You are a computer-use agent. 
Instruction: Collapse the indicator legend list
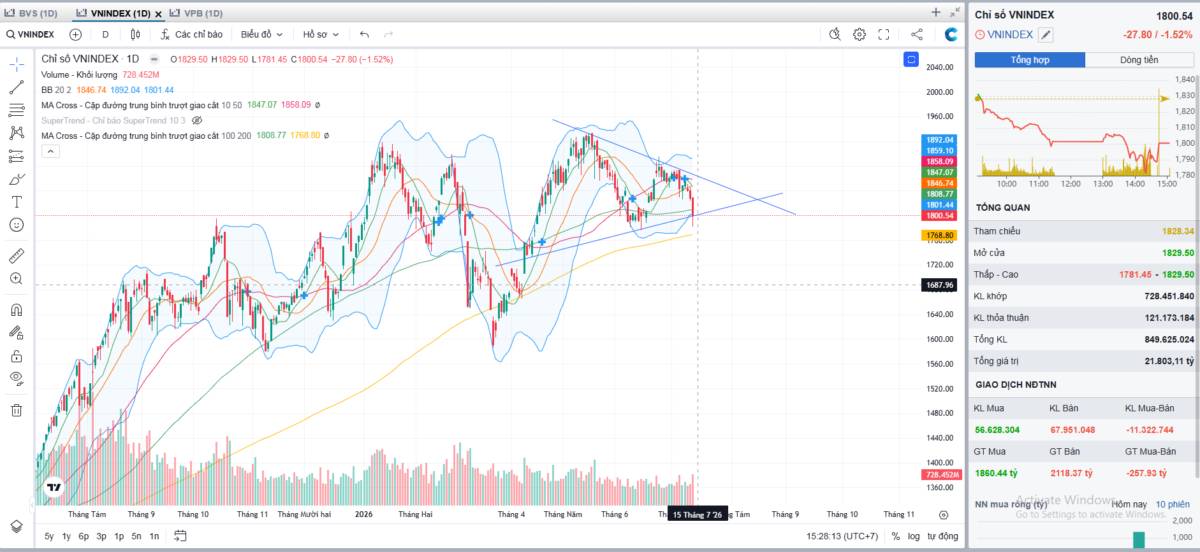click(x=49, y=151)
